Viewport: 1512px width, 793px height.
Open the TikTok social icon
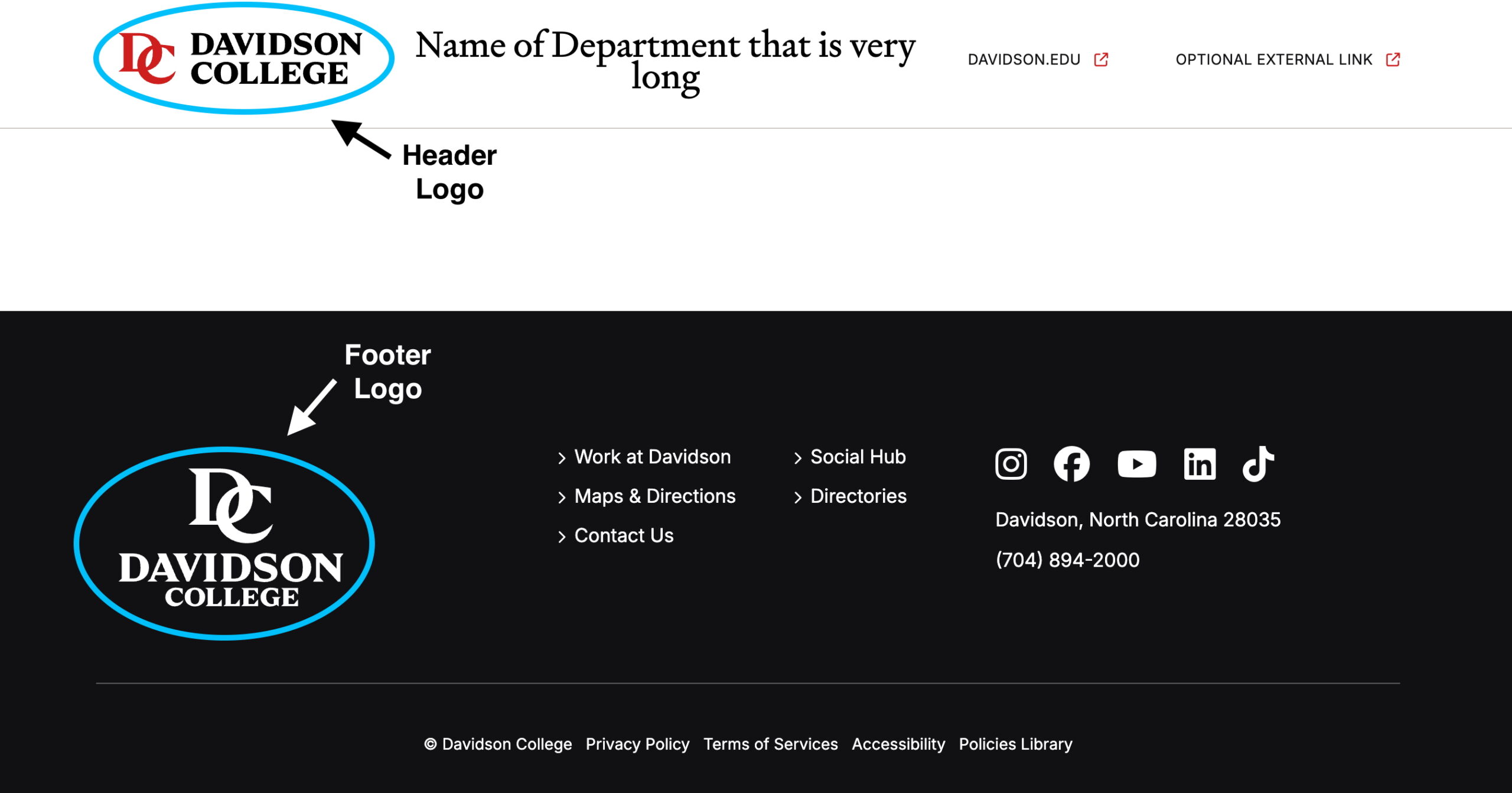[x=1258, y=464]
